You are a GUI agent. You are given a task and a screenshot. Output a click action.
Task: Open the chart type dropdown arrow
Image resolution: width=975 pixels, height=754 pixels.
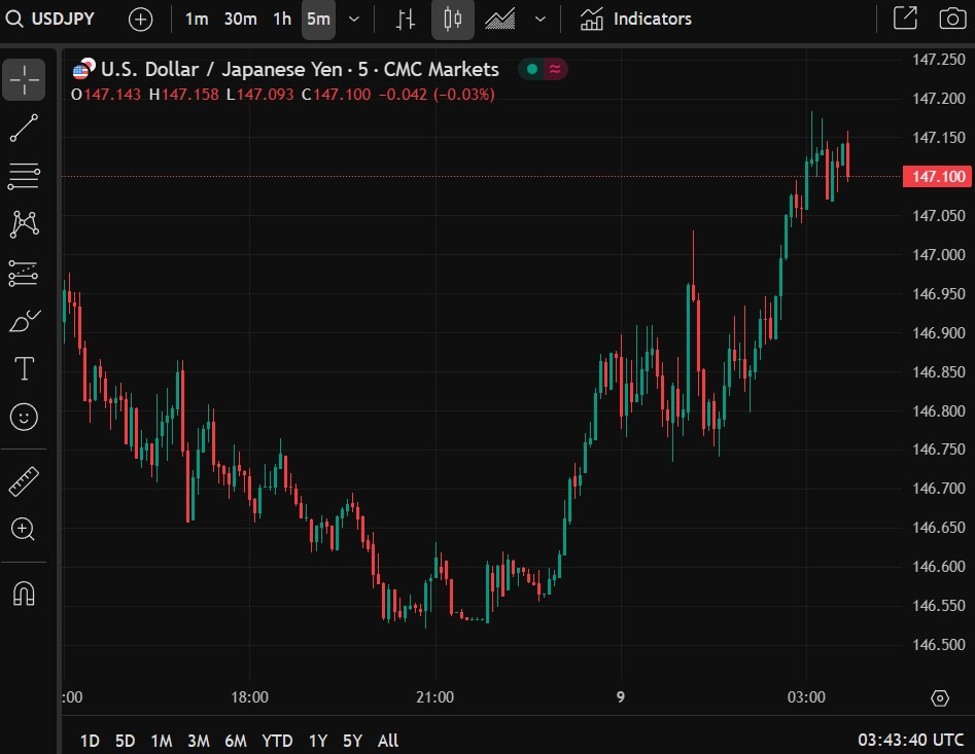[540, 19]
